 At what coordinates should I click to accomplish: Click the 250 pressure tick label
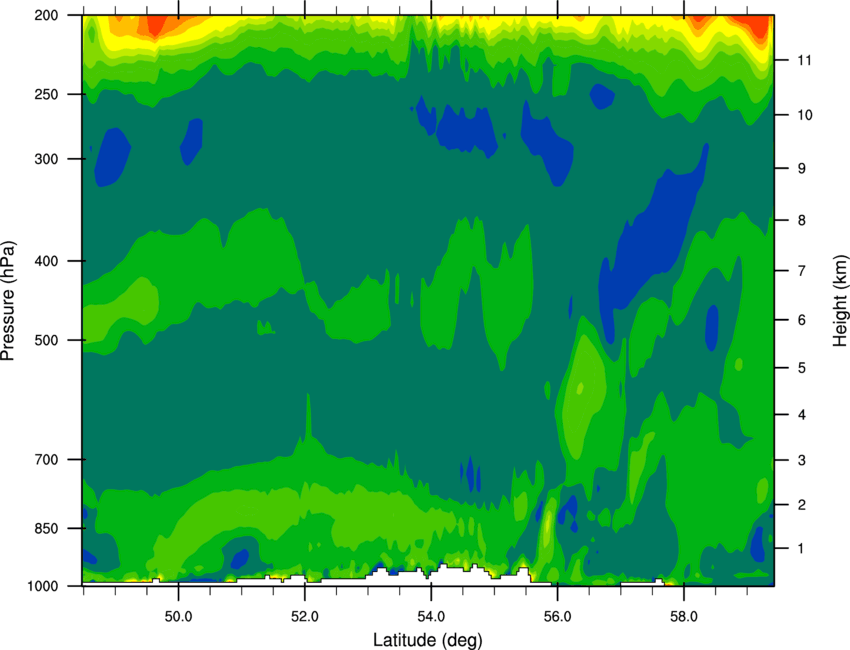(46, 94)
